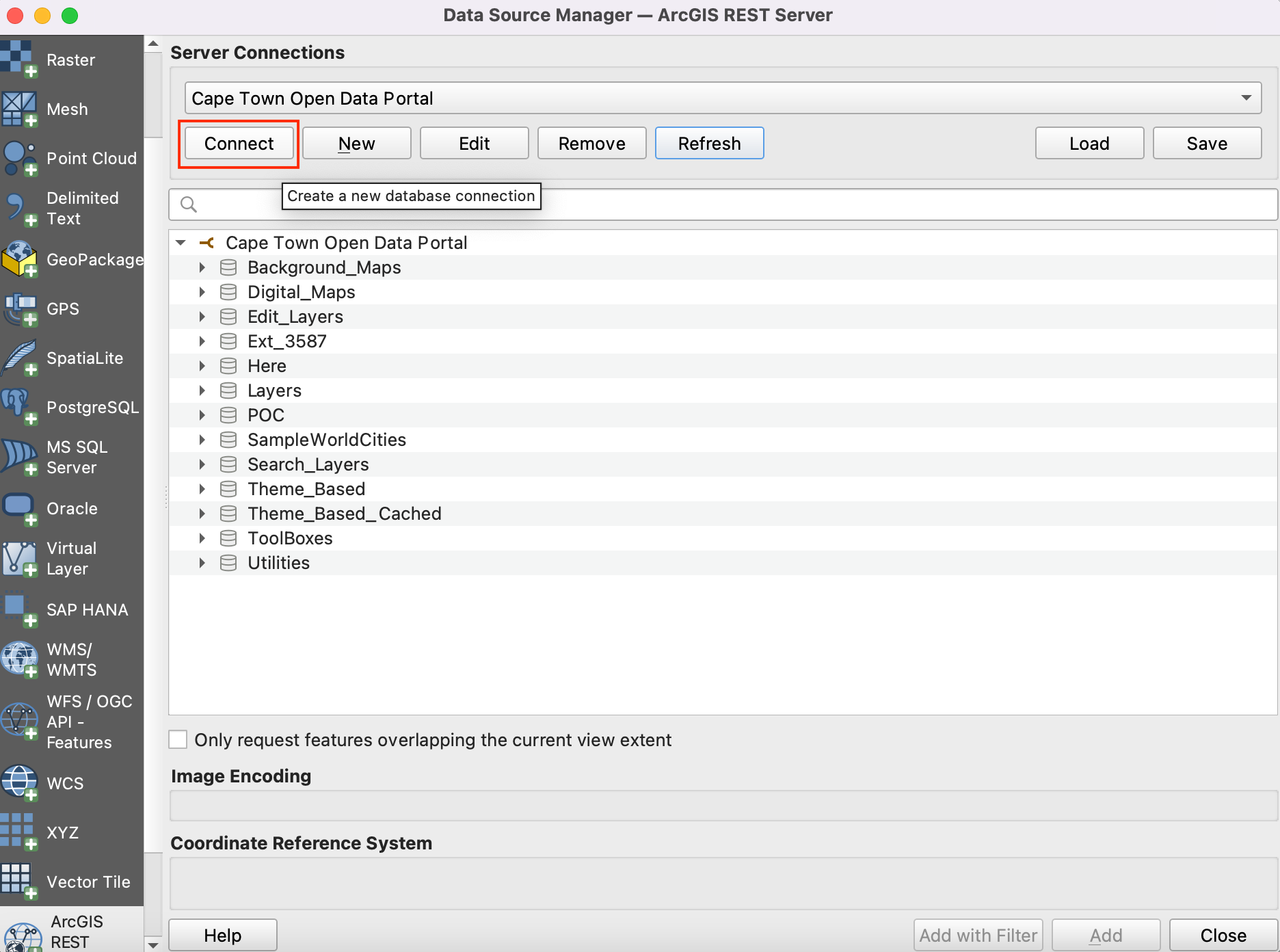Select the PostgreSQL elephant icon
The width and height of the screenshot is (1280, 952).
tap(19, 407)
